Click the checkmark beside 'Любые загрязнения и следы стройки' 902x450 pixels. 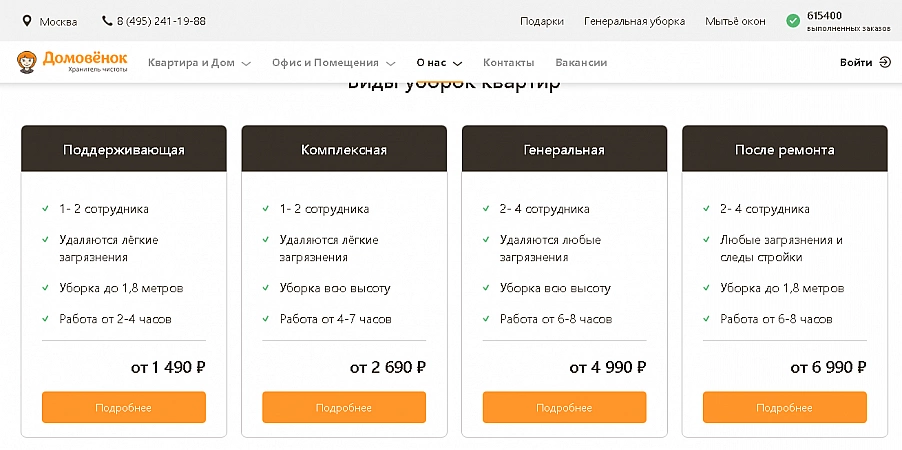706,240
